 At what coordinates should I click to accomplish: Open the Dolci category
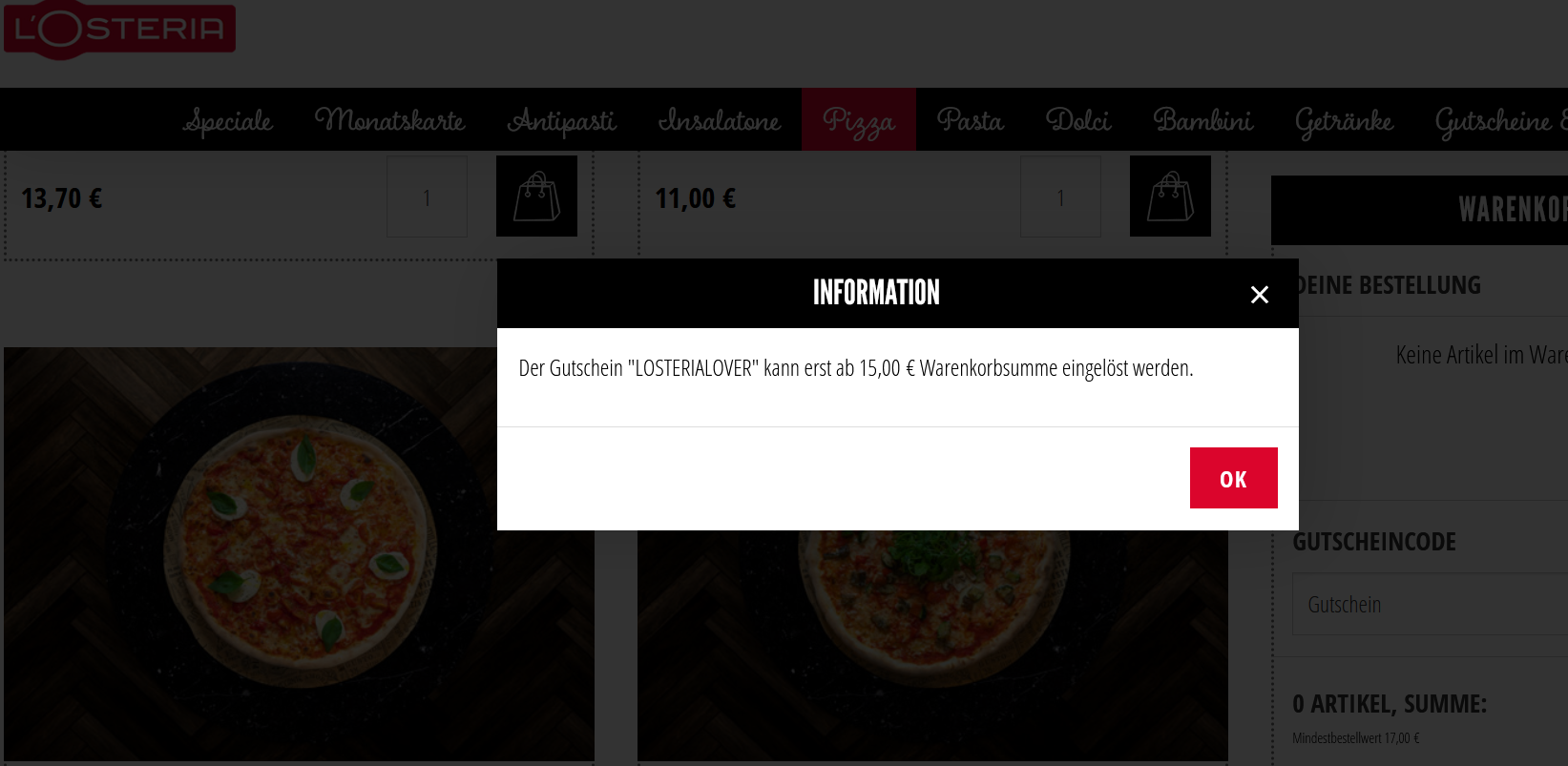[1078, 120]
